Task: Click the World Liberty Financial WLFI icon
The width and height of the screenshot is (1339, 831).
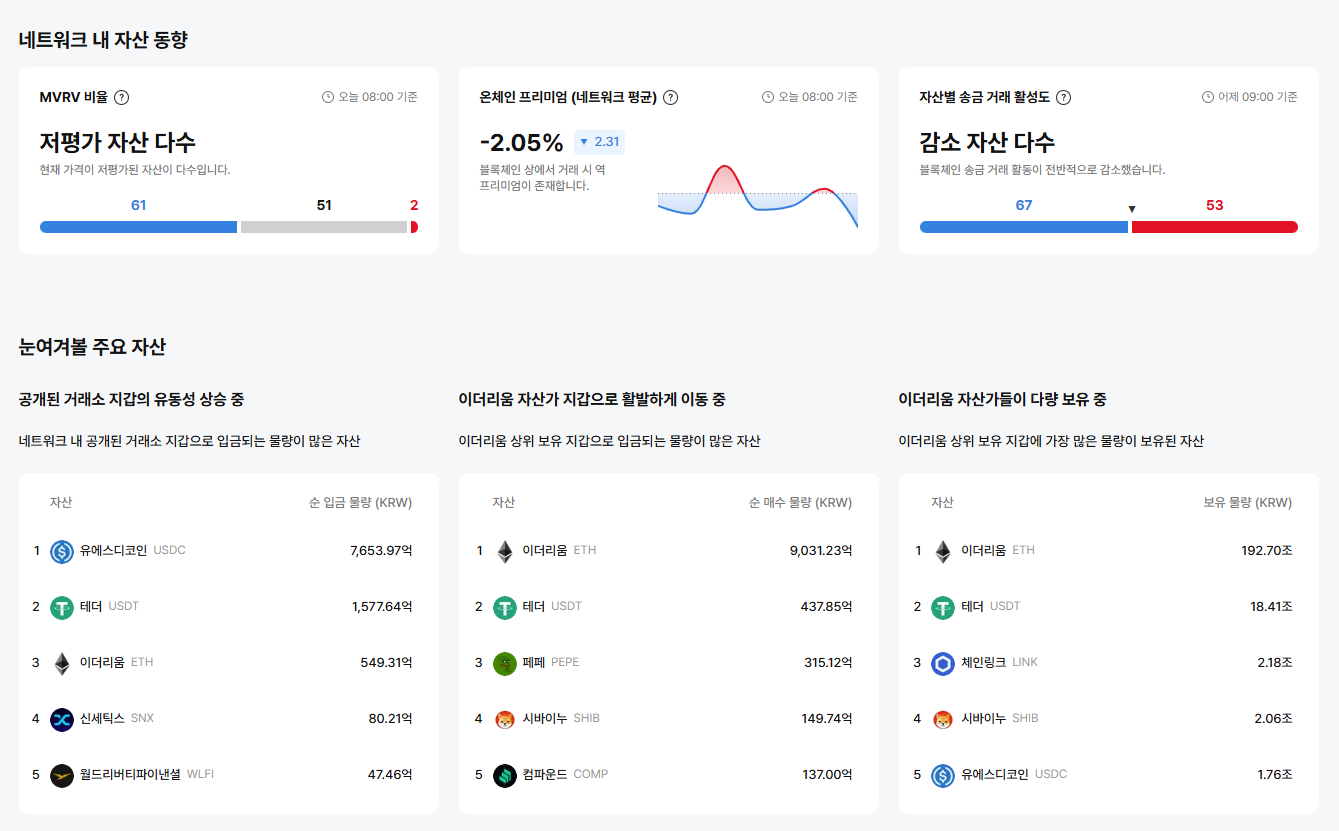Action: 60,774
